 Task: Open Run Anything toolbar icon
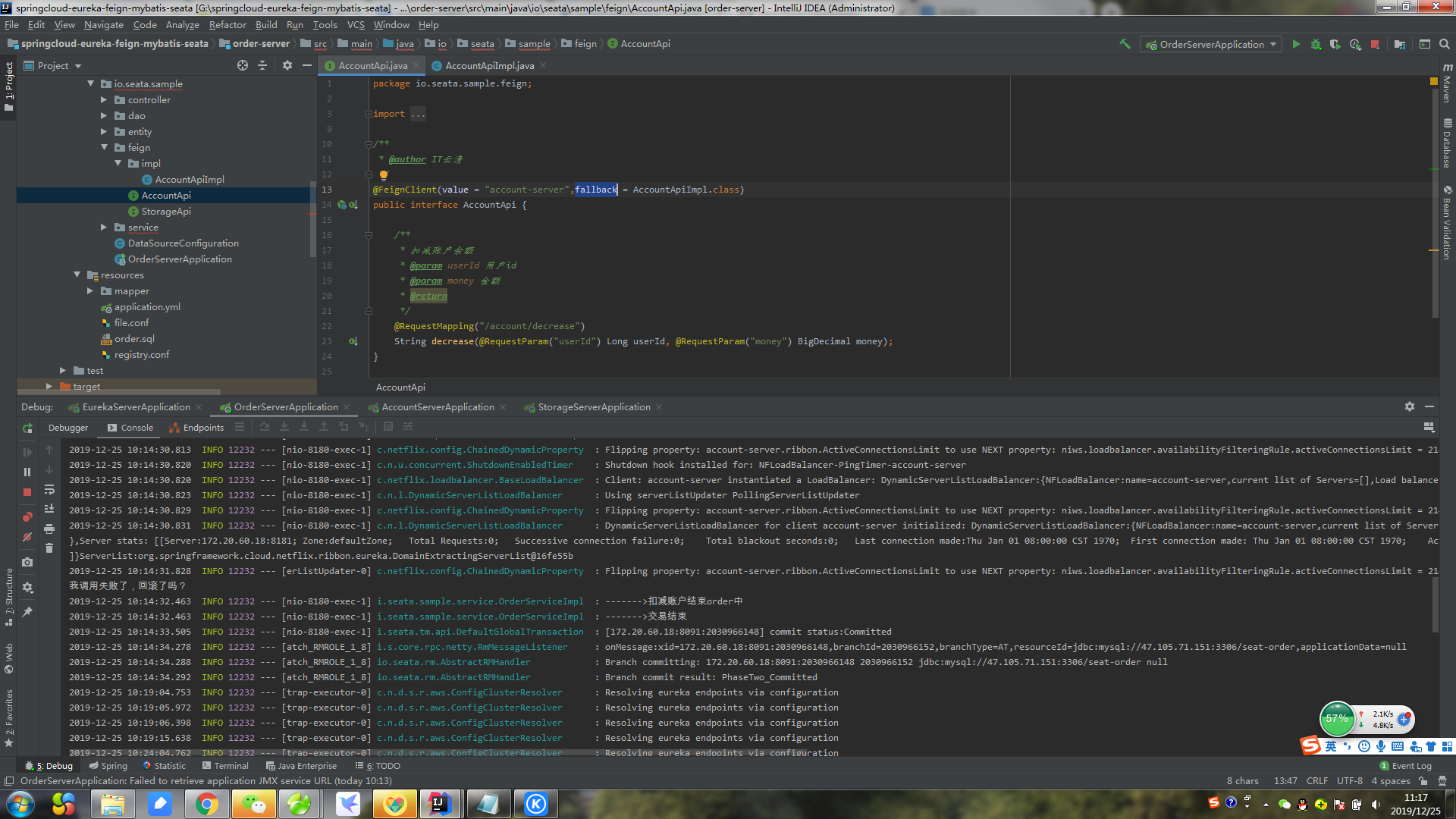(x=1425, y=44)
